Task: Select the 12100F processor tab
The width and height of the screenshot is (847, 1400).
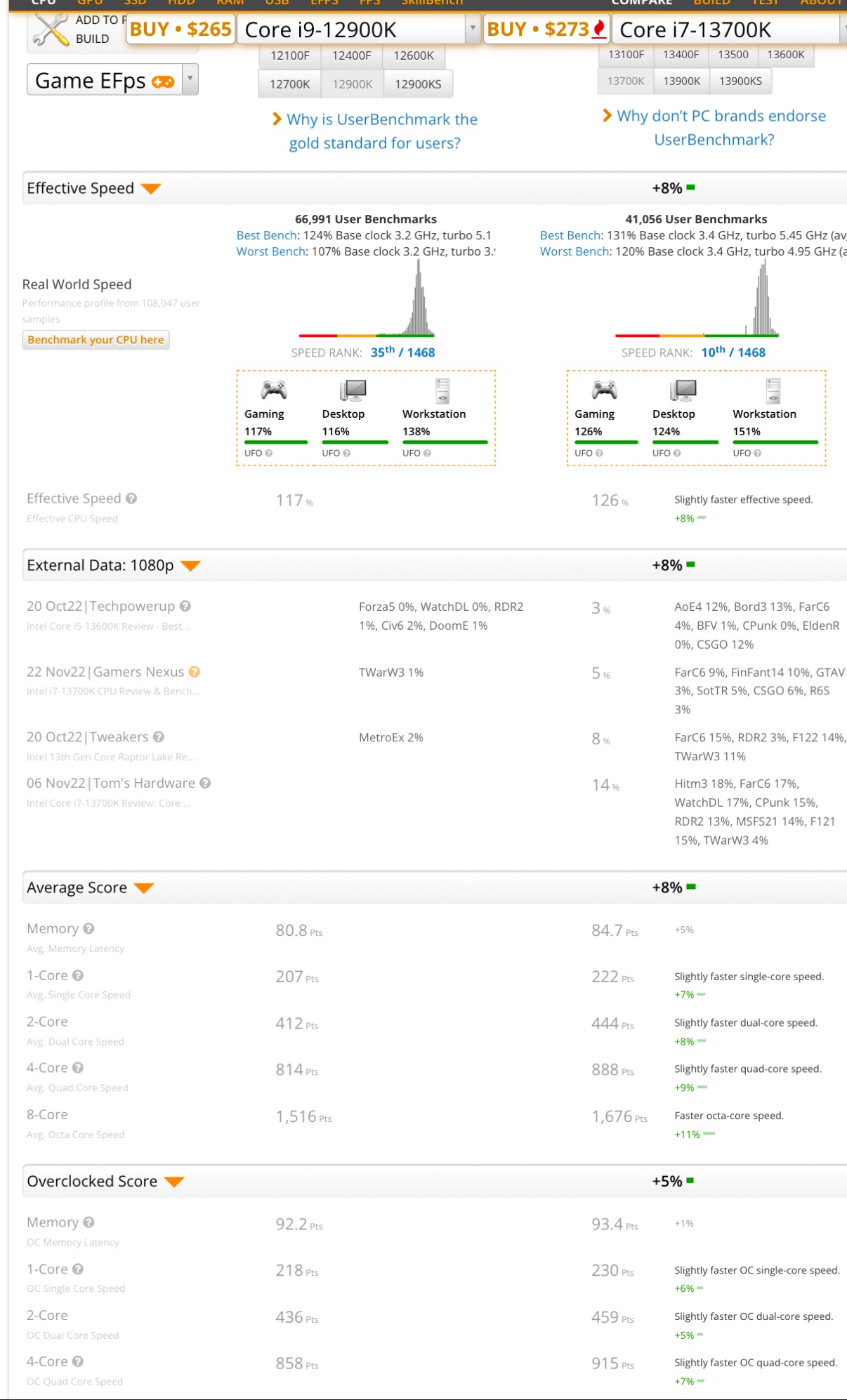Action: click(290, 55)
